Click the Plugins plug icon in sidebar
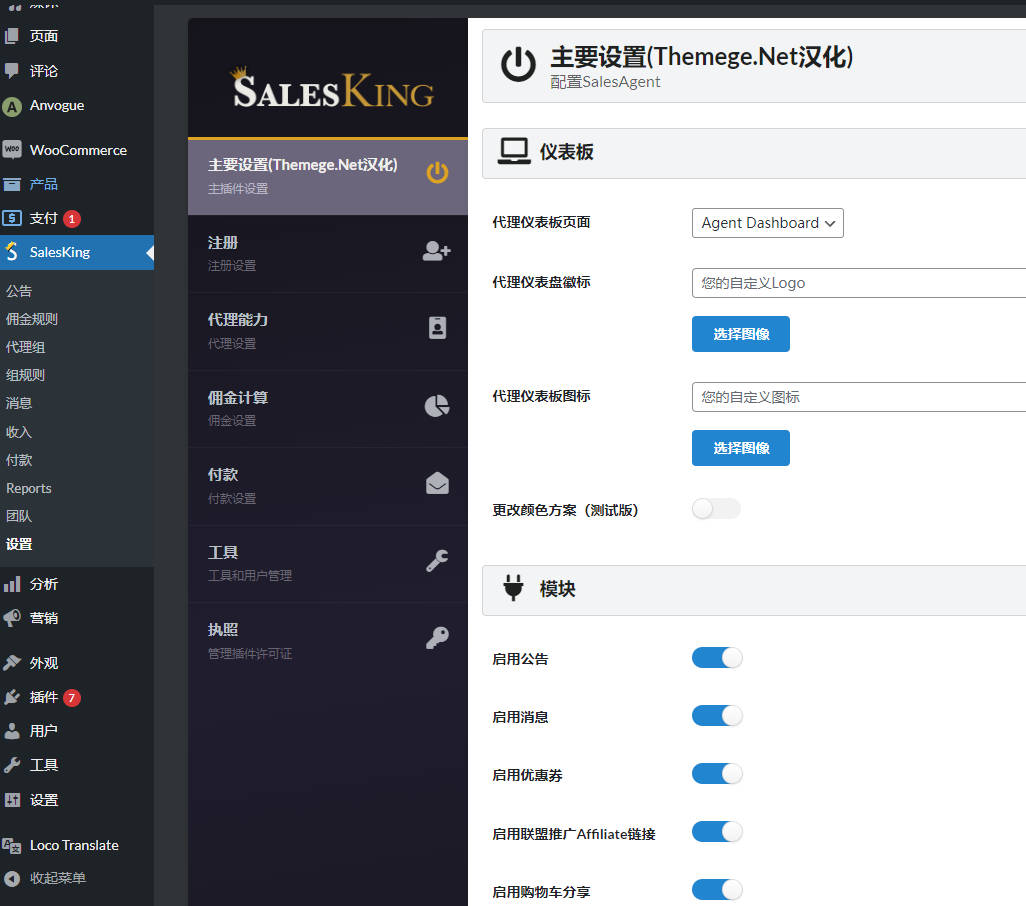Image resolution: width=1026 pixels, height=906 pixels. coord(12,697)
